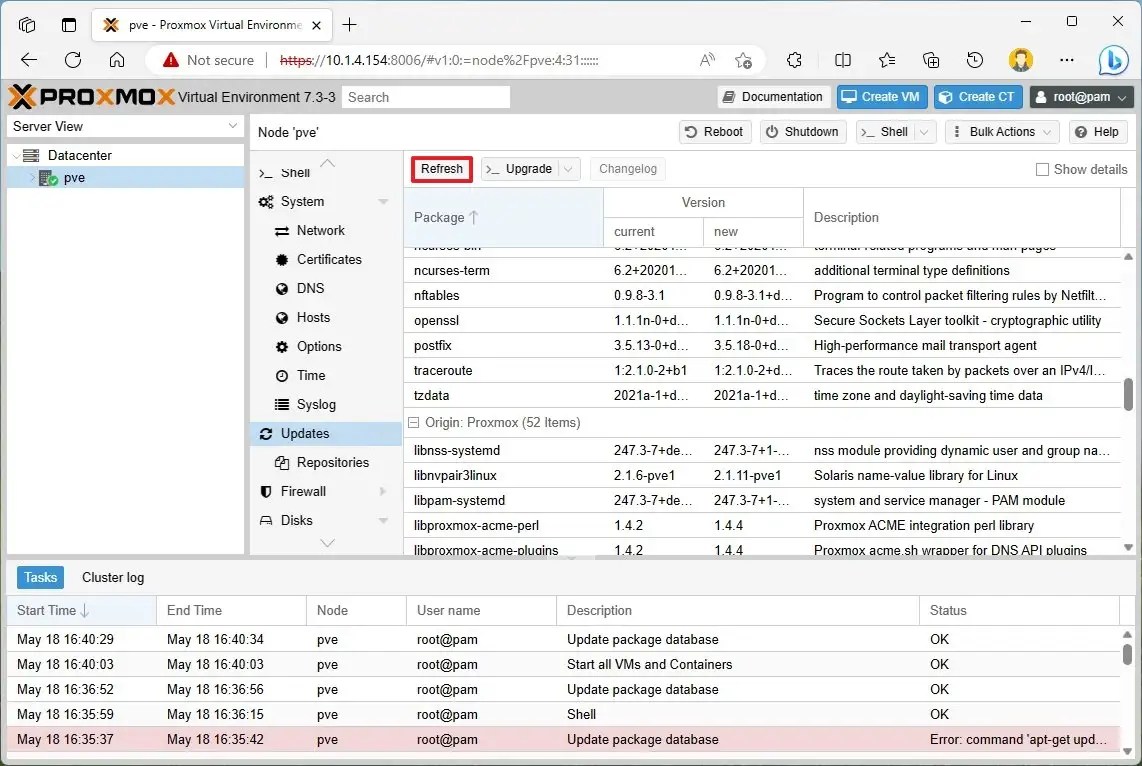Open Documentation from the header
The height and width of the screenshot is (766, 1142).
(773, 96)
